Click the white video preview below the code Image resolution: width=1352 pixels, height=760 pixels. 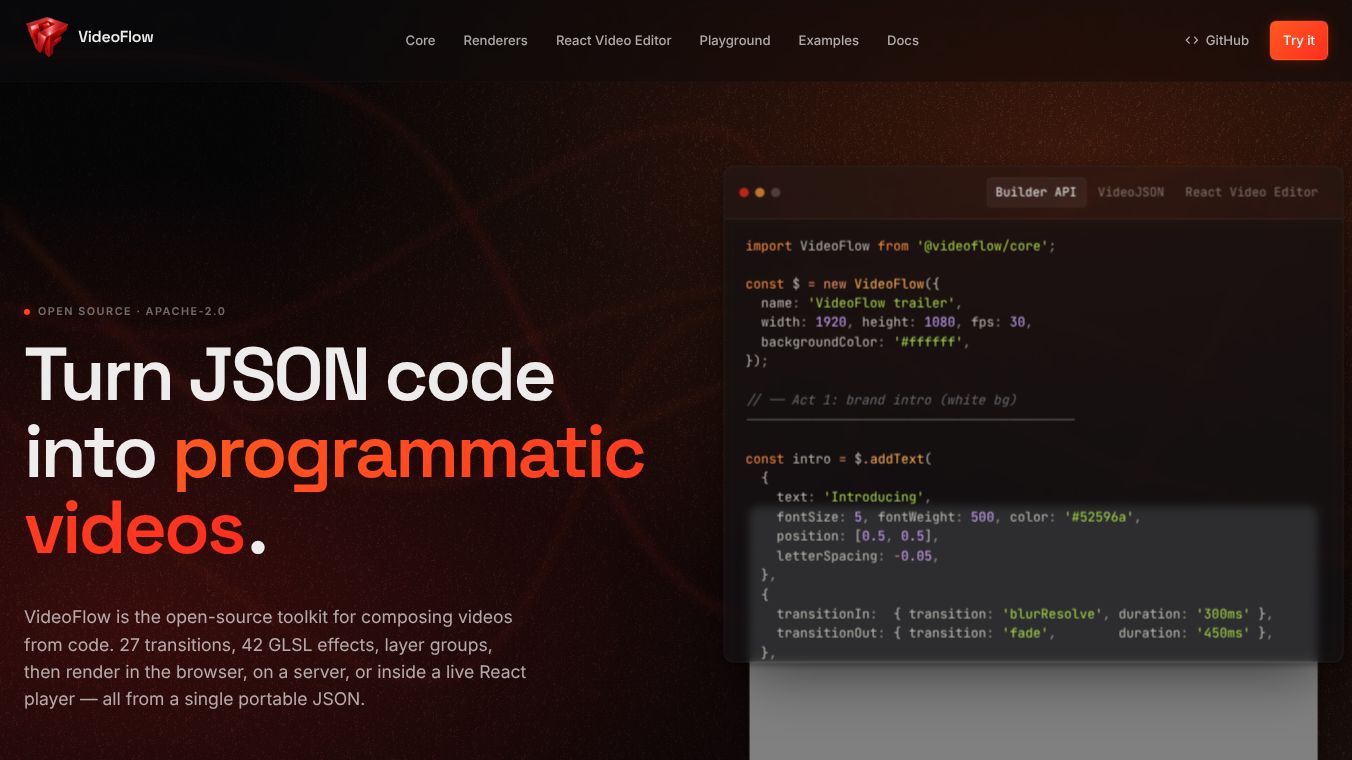1033,710
